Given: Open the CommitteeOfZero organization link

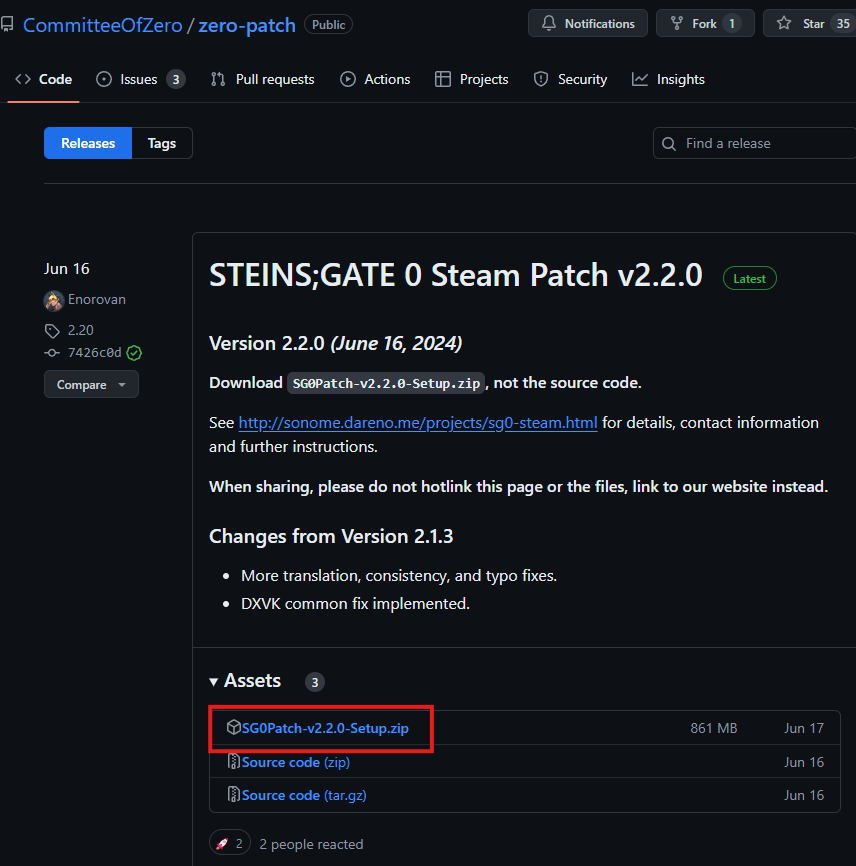Looking at the screenshot, I should pyautogui.click(x=103, y=25).
